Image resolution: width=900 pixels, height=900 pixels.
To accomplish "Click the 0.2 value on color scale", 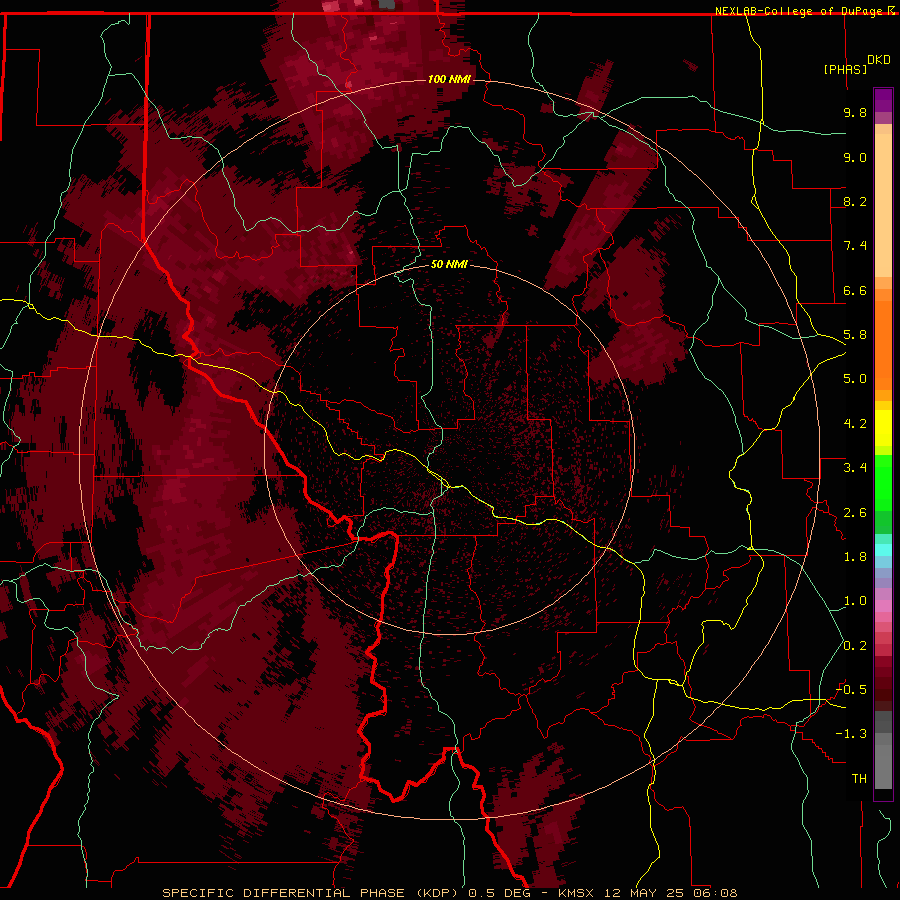I will (x=855, y=646).
